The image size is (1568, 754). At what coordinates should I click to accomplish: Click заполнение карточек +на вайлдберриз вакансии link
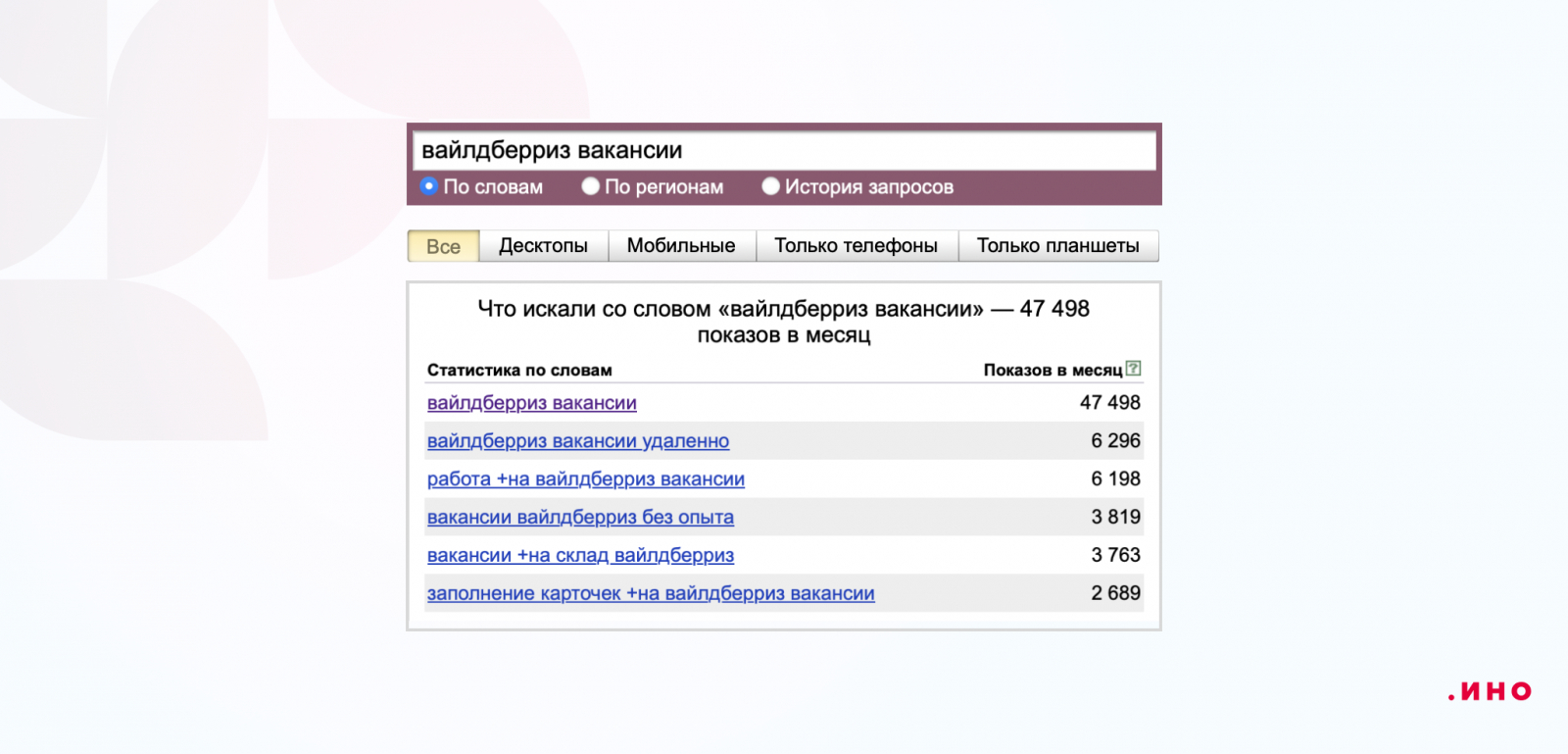(651, 594)
